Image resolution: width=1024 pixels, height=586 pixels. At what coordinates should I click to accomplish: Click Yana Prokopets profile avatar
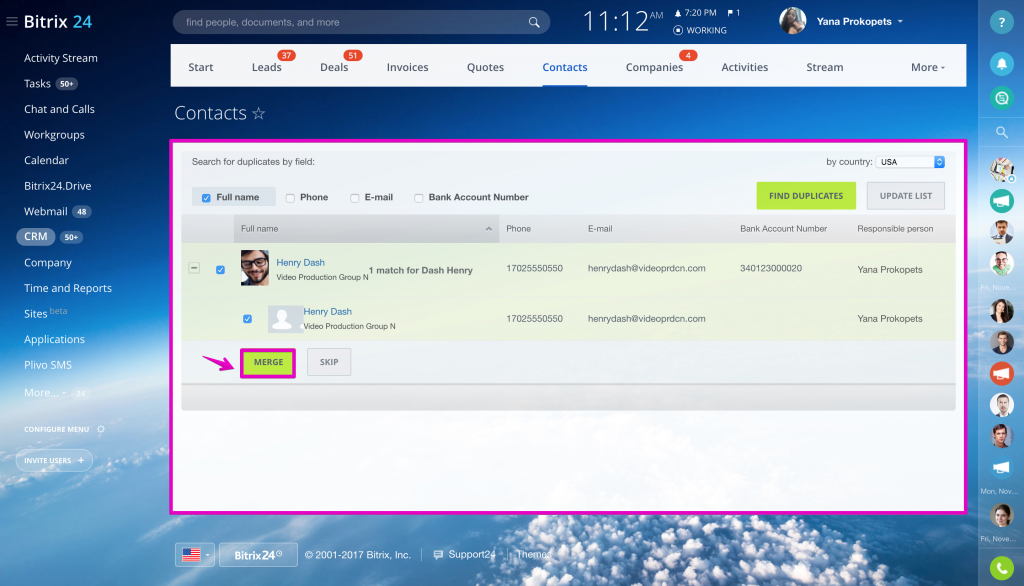pyautogui.click(x=792, y=21)
